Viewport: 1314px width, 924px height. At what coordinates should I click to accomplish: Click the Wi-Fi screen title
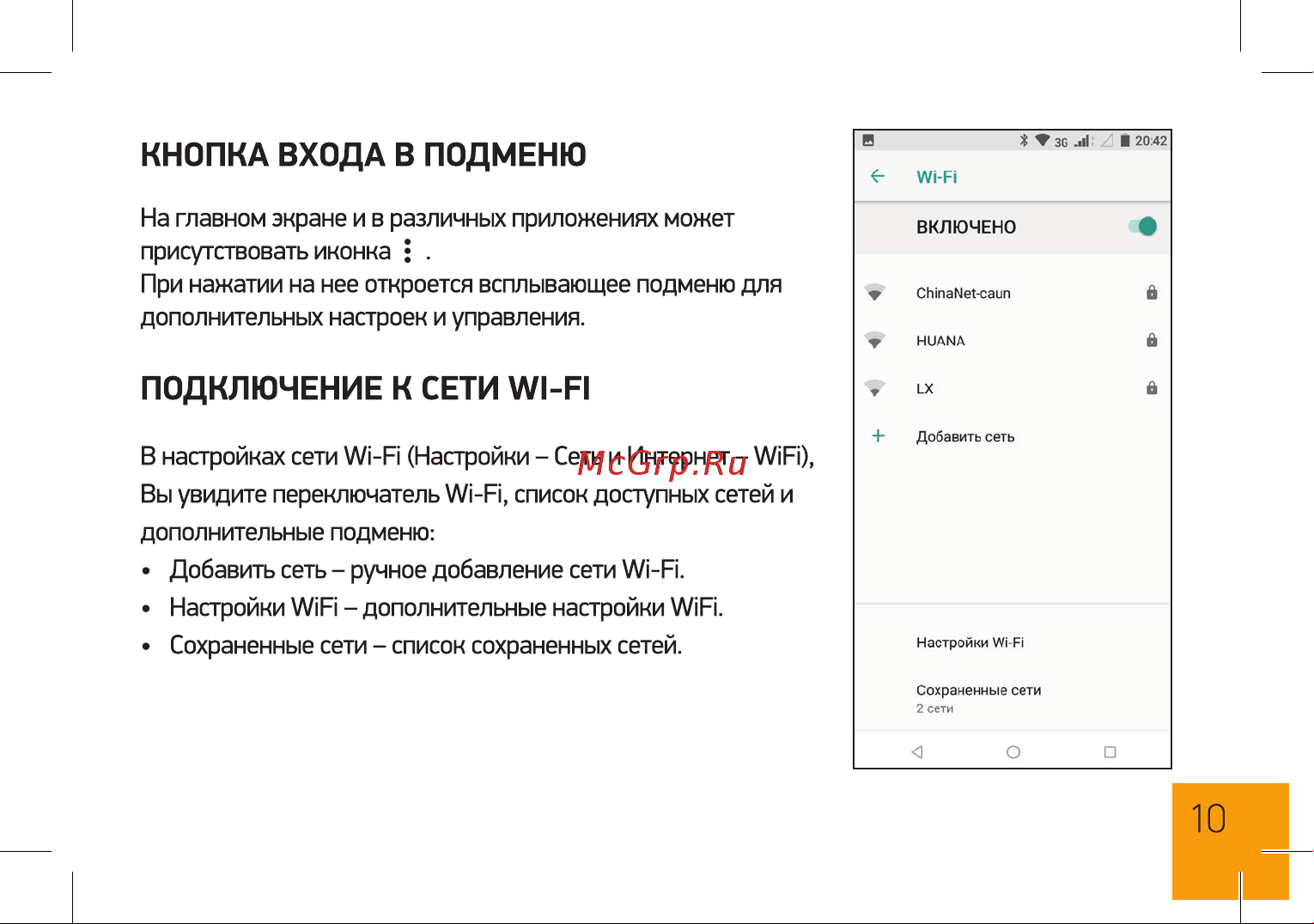click(x=936, y=177)
